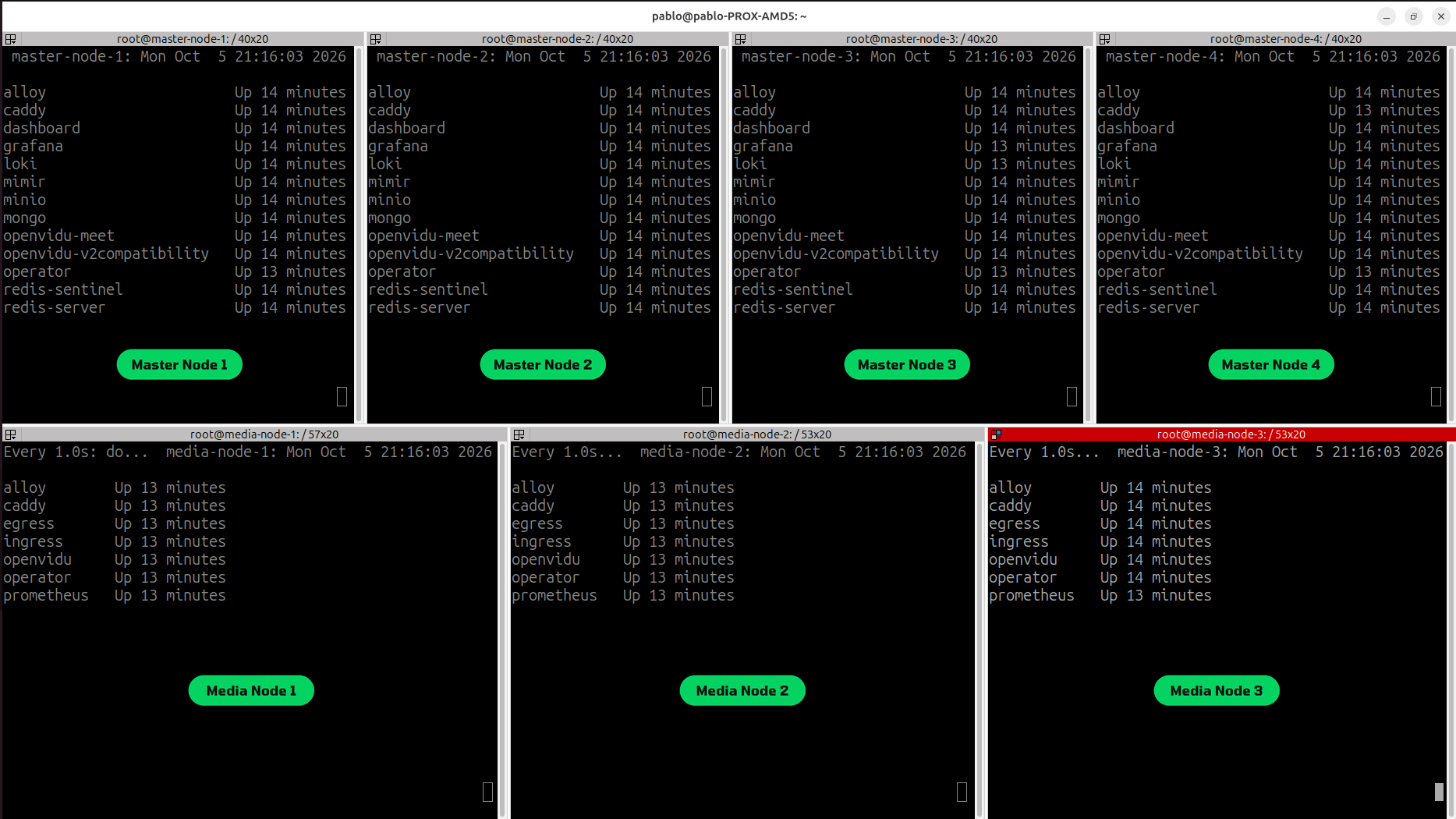1456x819 pixels.
Task: Click the Master Node 4 green label
Action: pos(1271,364)
